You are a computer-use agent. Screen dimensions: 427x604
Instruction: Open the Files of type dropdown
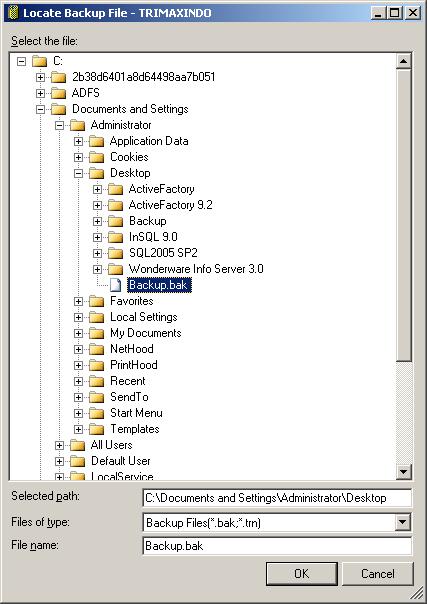pos(402,523)
